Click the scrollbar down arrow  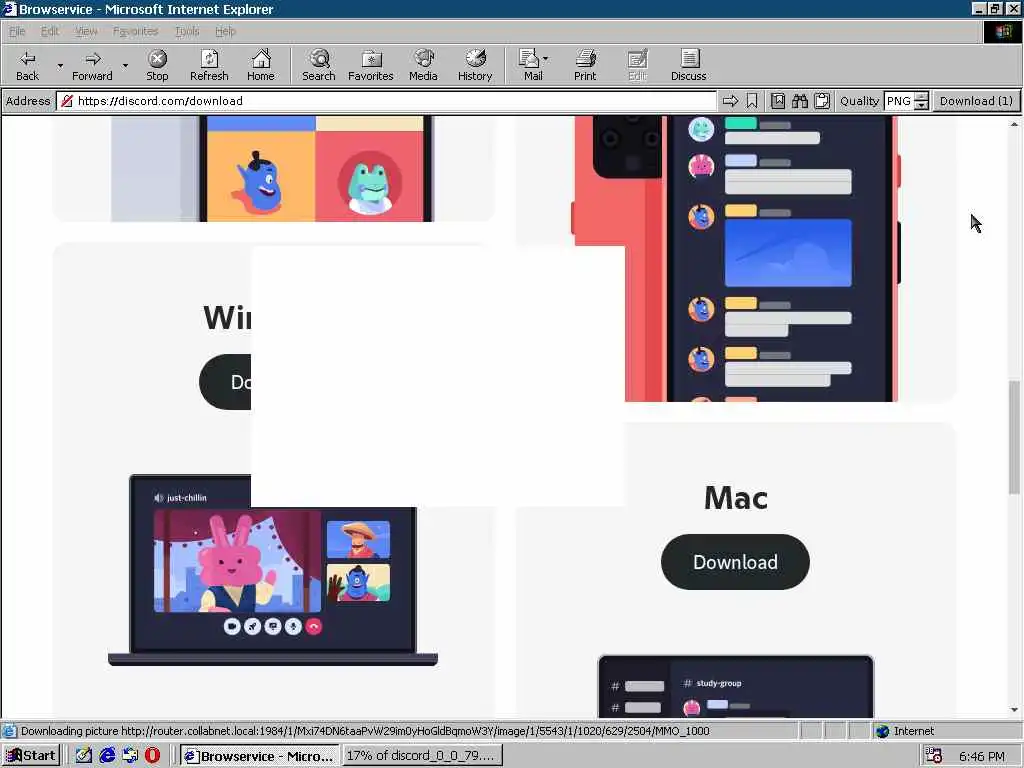[x=1014, y=710]
